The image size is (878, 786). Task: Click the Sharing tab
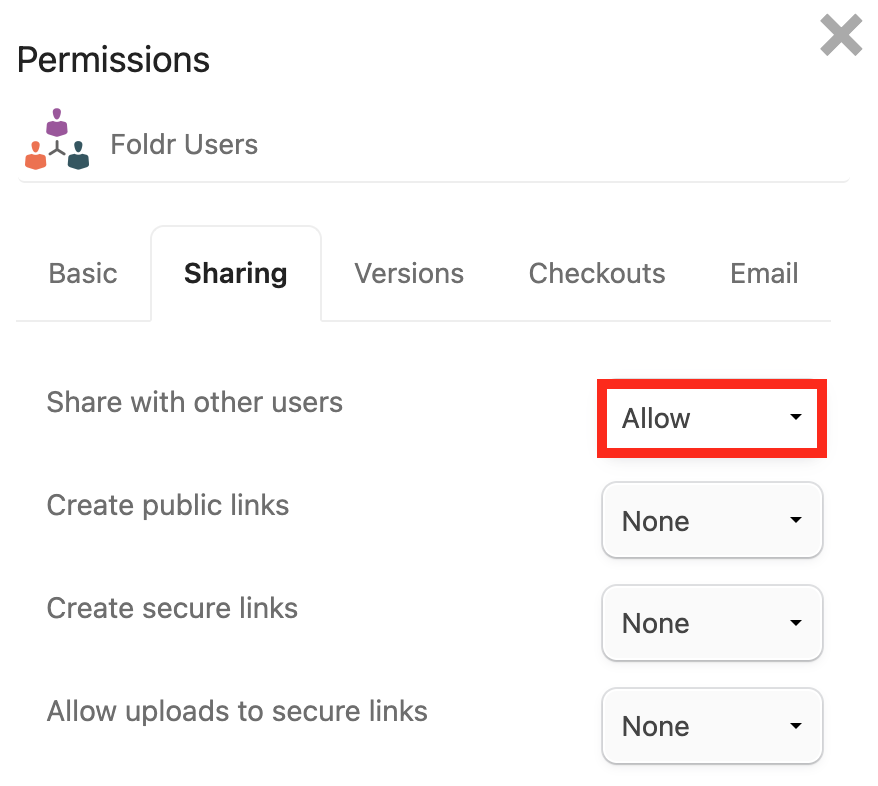click(x=236, y=274)
